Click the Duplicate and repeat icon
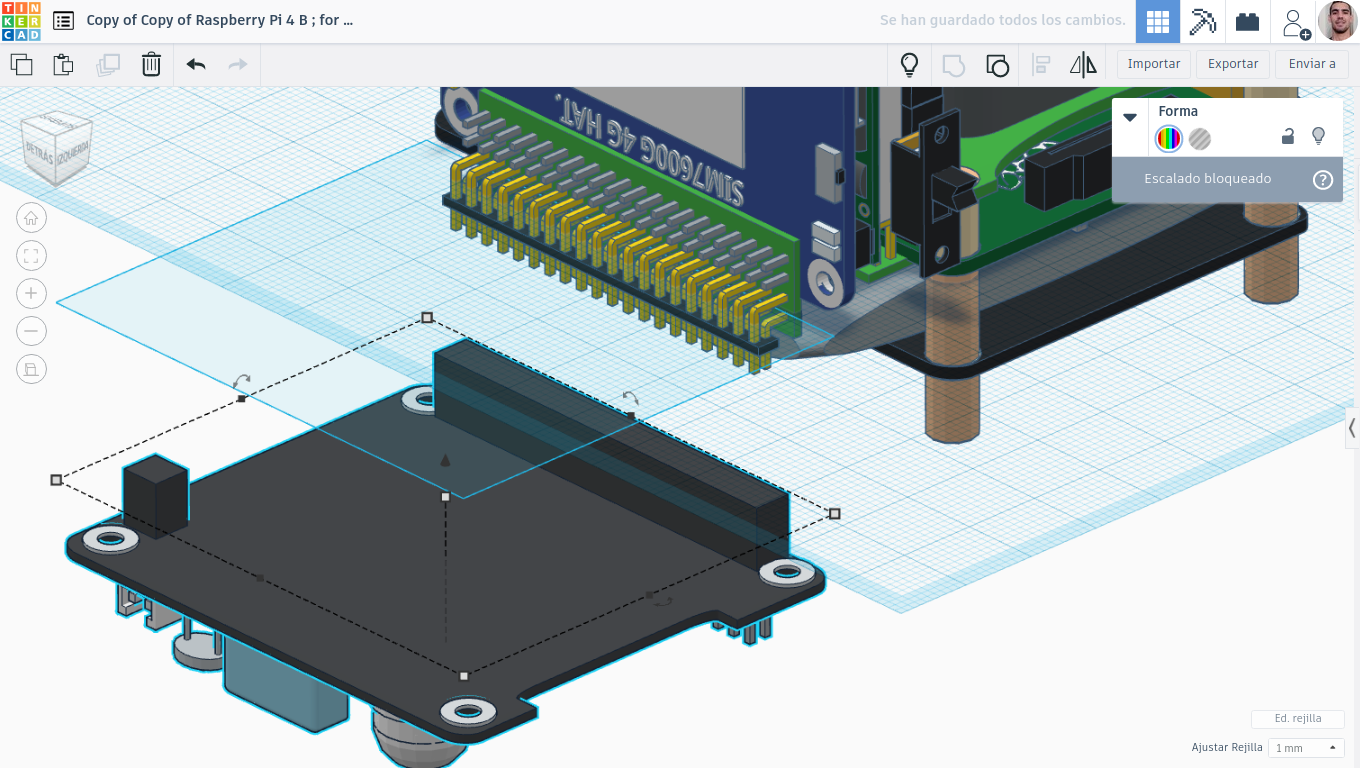Viewport: 1360px width, 768px height. coord(108,65)
